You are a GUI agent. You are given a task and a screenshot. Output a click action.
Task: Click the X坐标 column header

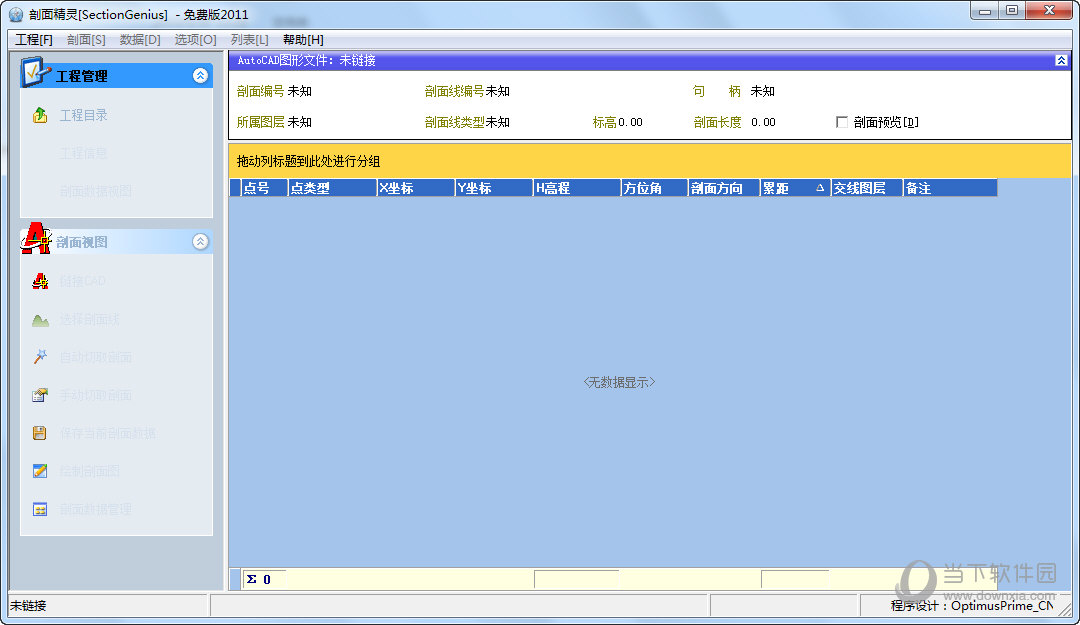point(416,187)
